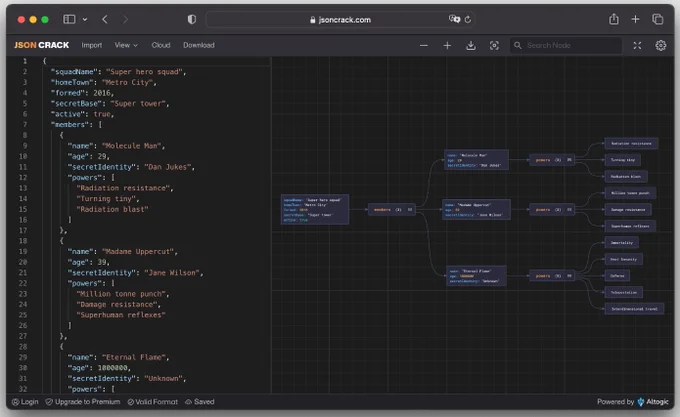Screen dimensions: 680x417
Task: Click the translate icon in address bar
Action: [454, 19]
